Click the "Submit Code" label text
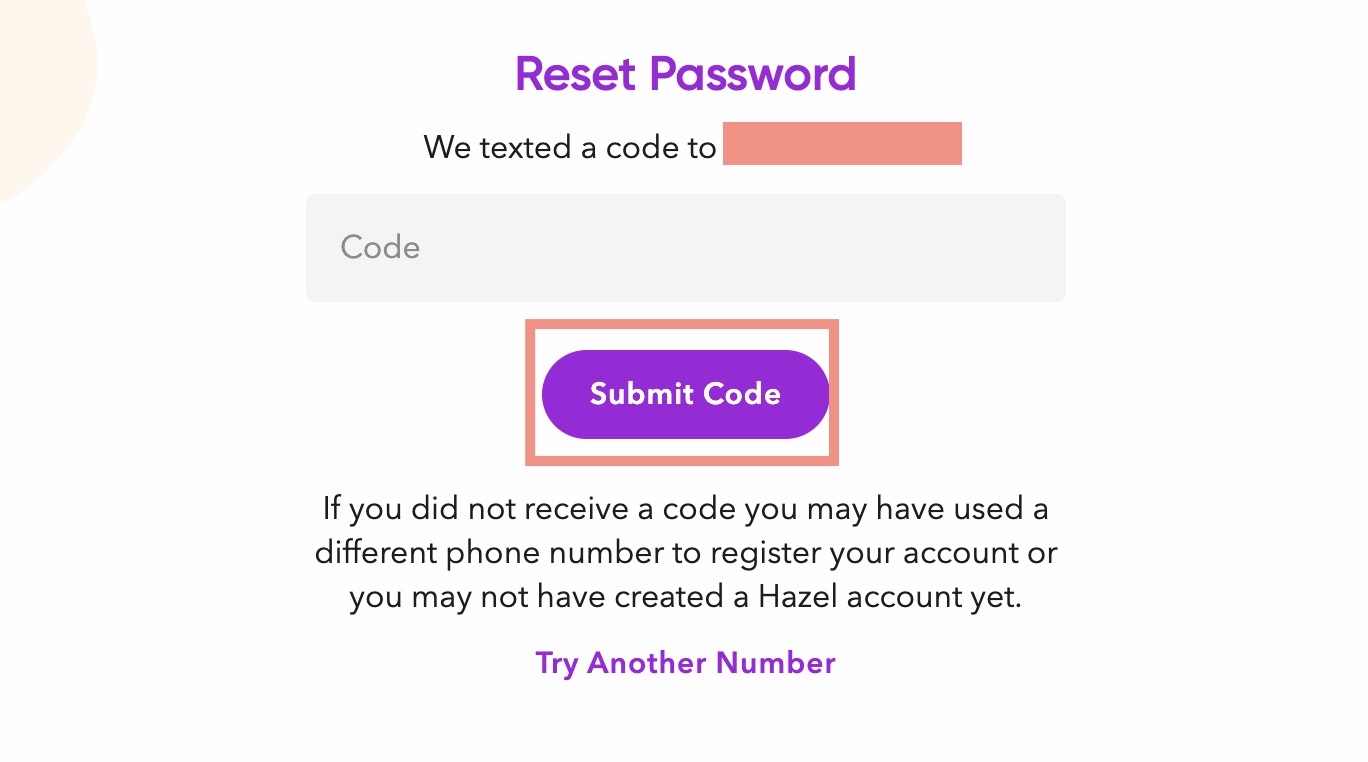This screenshot has width=1368, height=762. 685,394
